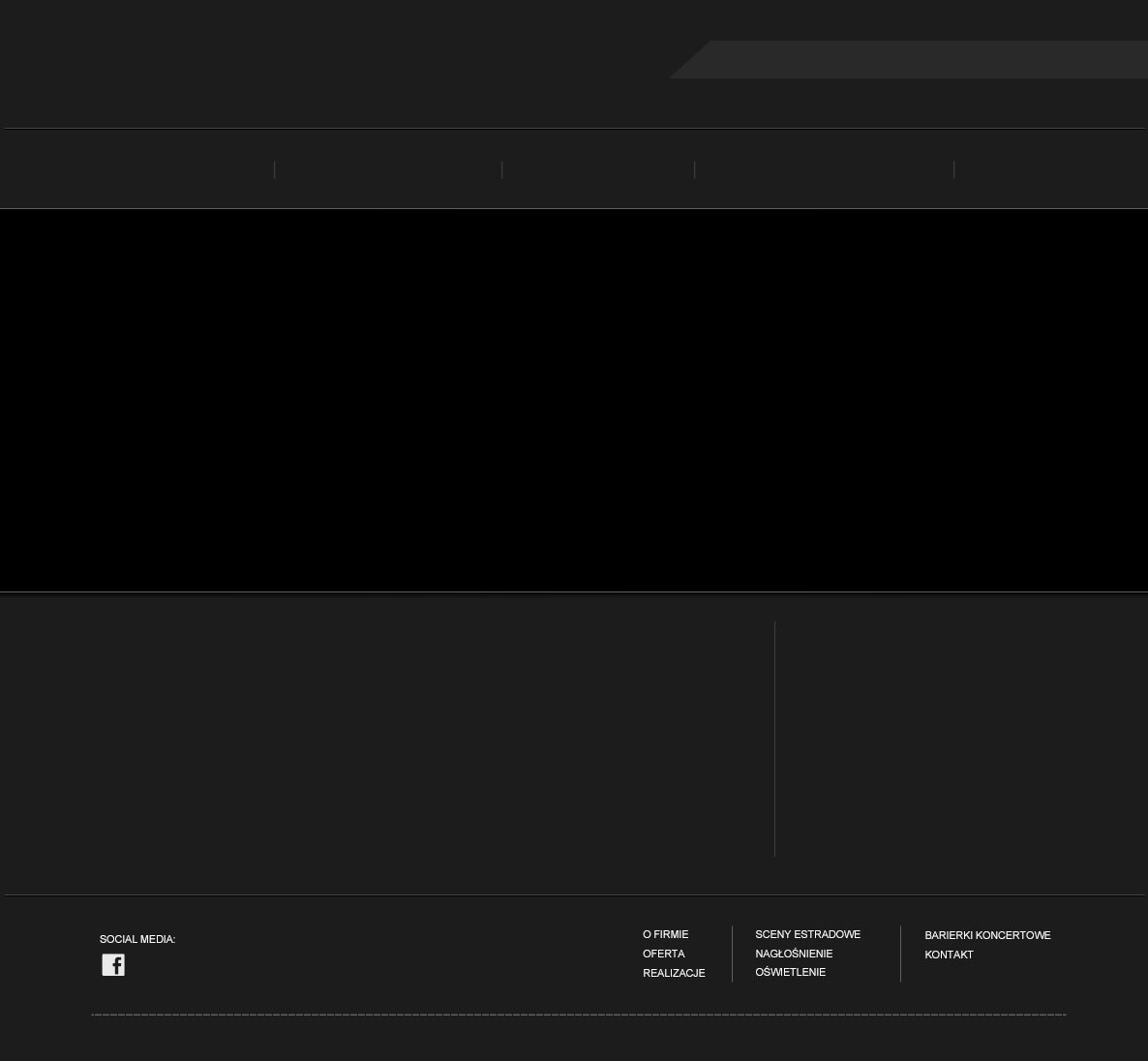This screenshot has height=1061, width=1148.
Task: Open BARIERKI KONCERTOWE footer link
Action: (x=987, y=936)
